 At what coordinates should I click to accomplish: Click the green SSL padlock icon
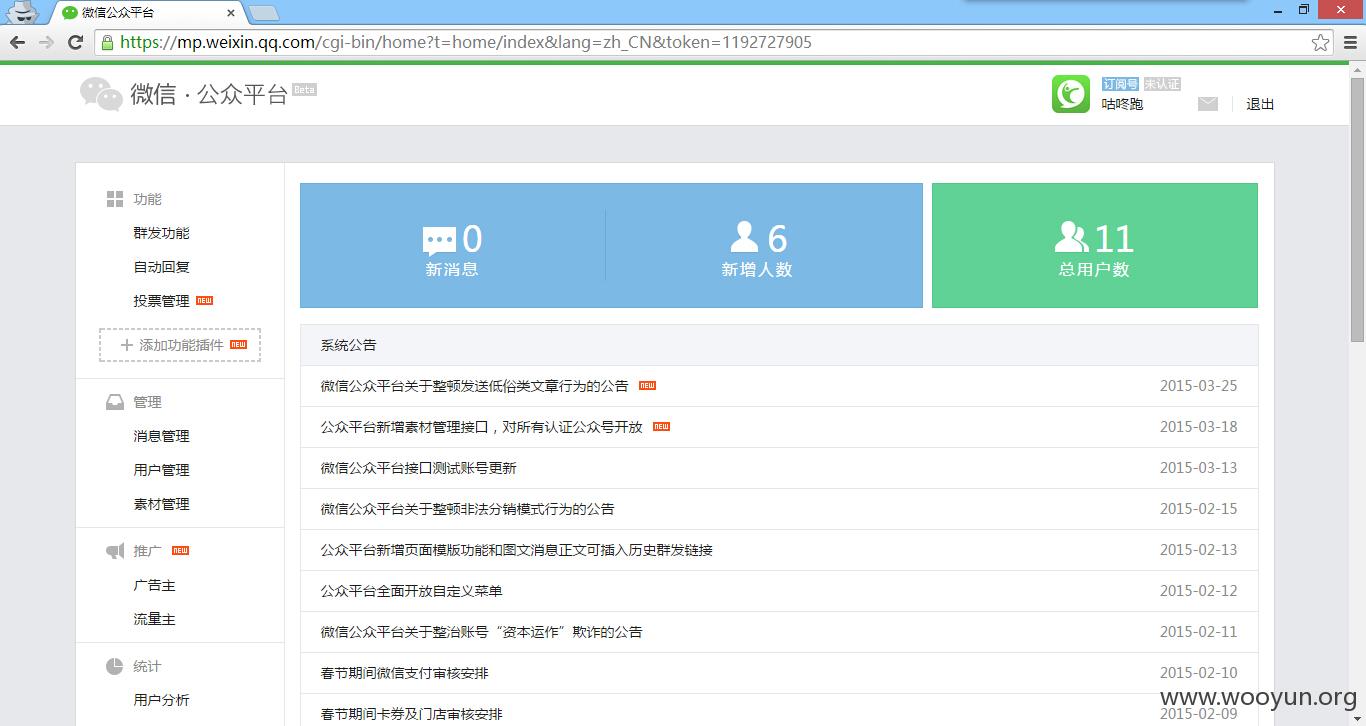click(x=107, y=42)
